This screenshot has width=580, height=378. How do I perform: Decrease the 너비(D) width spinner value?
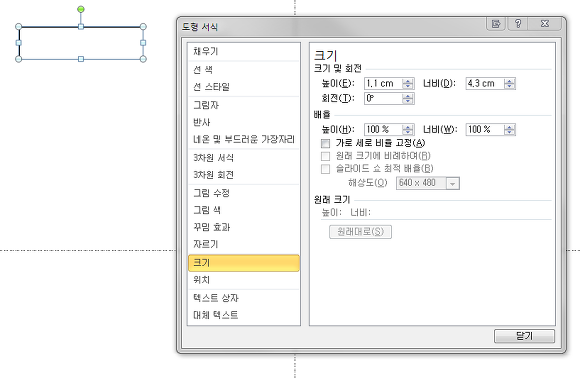(509, 86)
